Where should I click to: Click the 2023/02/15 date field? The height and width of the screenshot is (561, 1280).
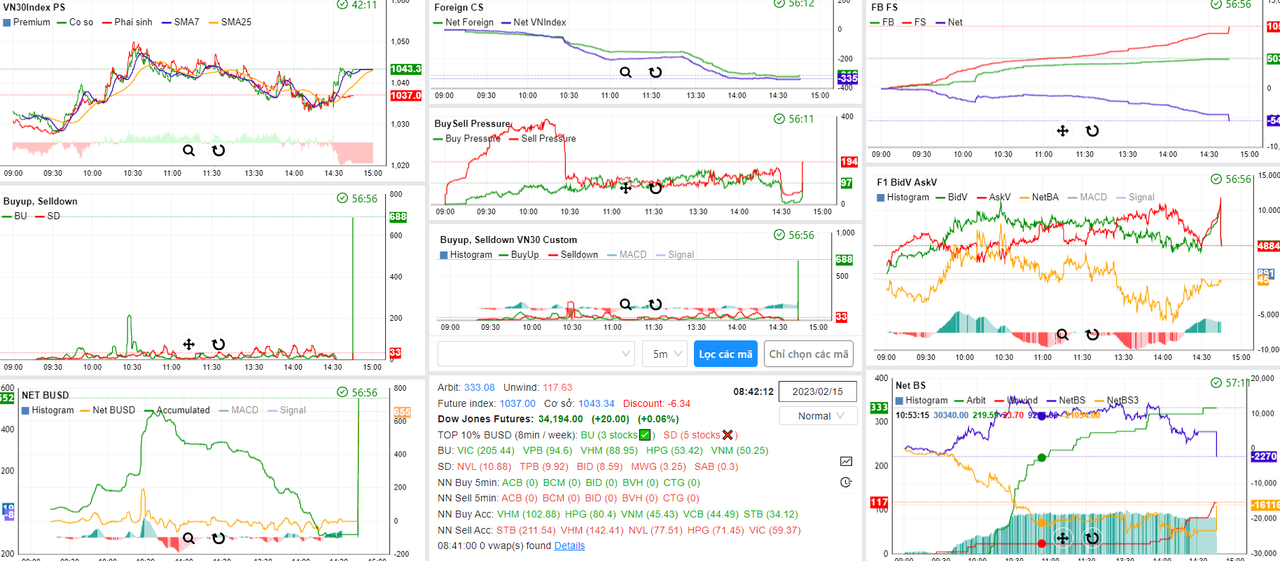[818, 391]
